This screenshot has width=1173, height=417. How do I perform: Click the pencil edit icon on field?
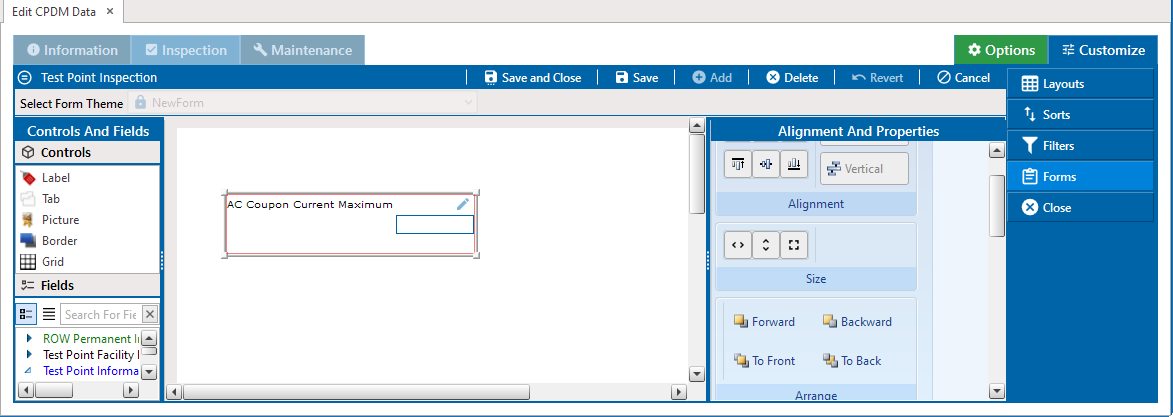[463, 204]
